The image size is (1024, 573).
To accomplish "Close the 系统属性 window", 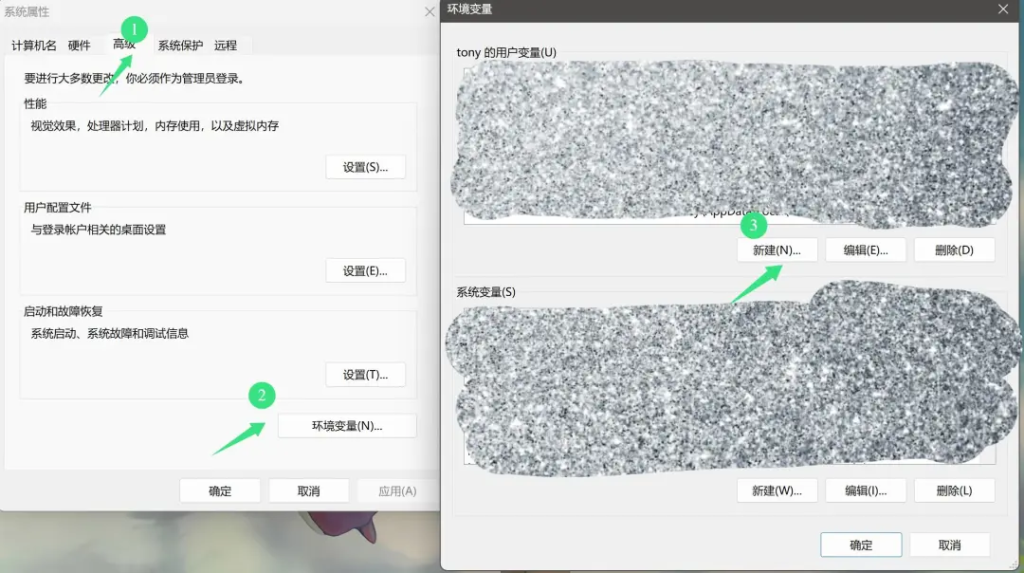I will (x=429, y=12).
